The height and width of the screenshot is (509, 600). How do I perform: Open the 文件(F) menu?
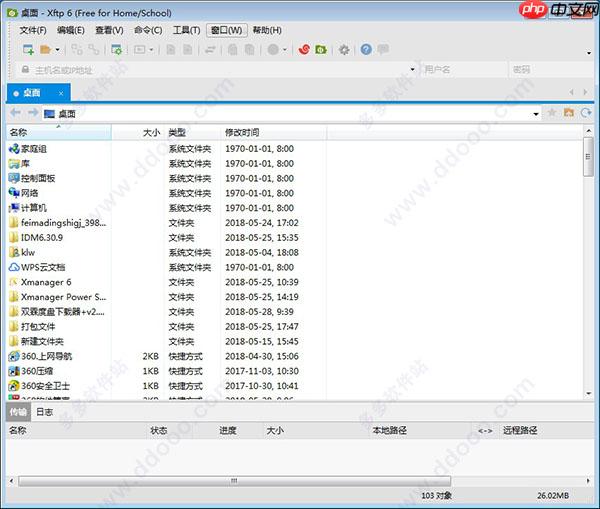pyautogui.click(x=33, y=30)
